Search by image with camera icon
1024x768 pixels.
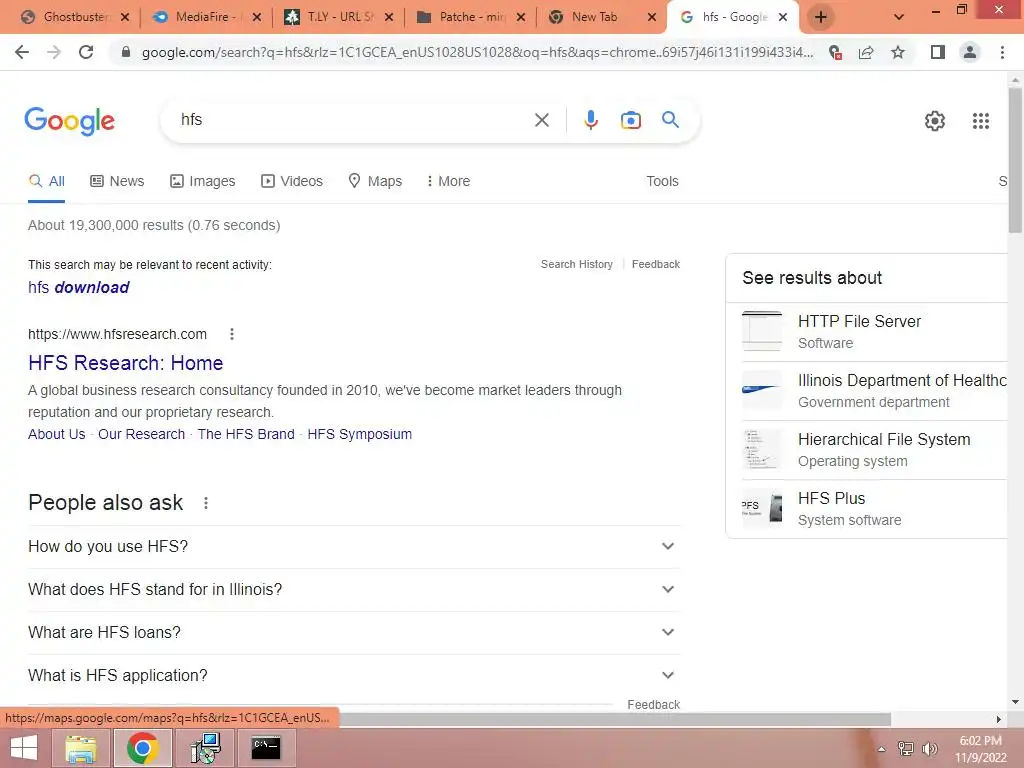630,120
